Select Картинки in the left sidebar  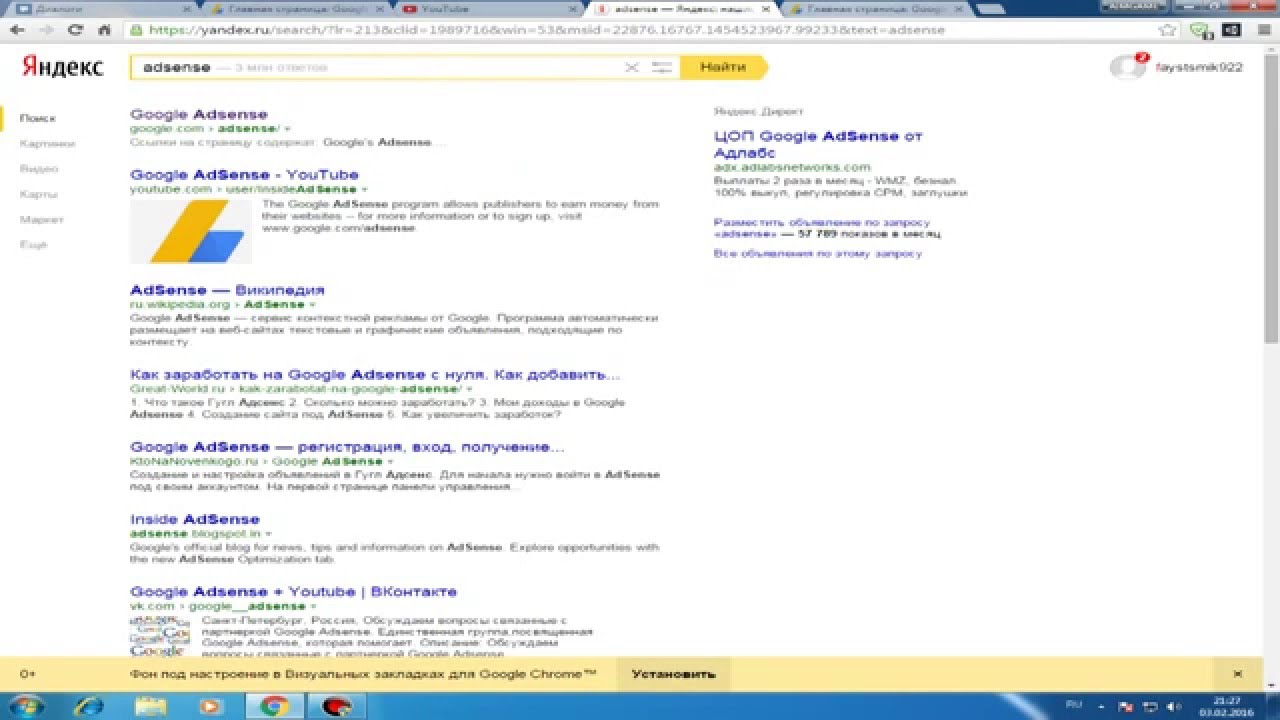(47, 143)
